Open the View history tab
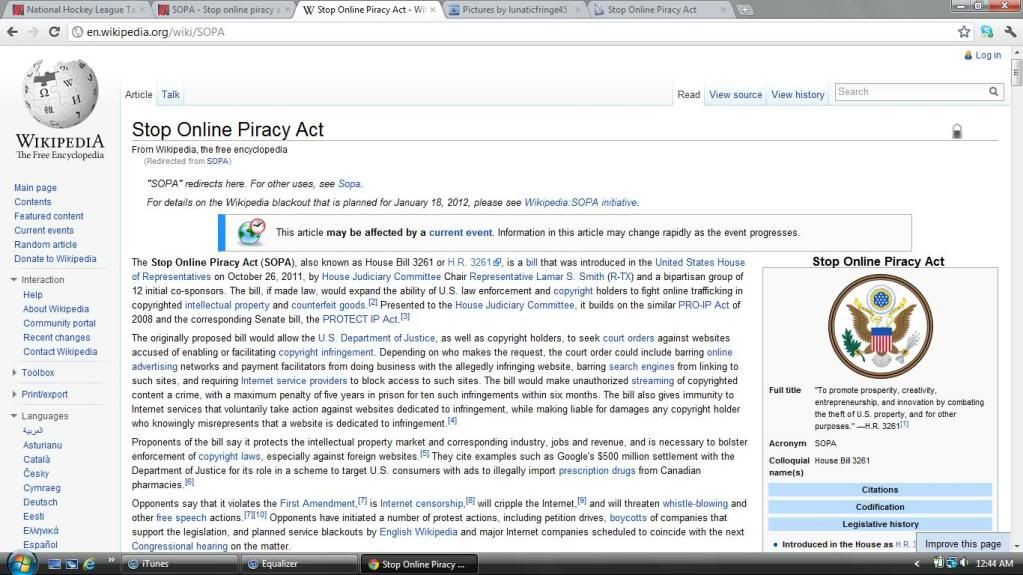This screenshot has height=575, width=1023. pyautogui.click(x=797, y=95)
